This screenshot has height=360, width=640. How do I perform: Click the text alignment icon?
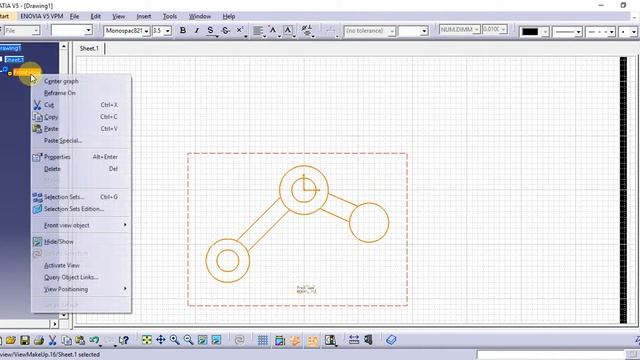coord(258,31)
